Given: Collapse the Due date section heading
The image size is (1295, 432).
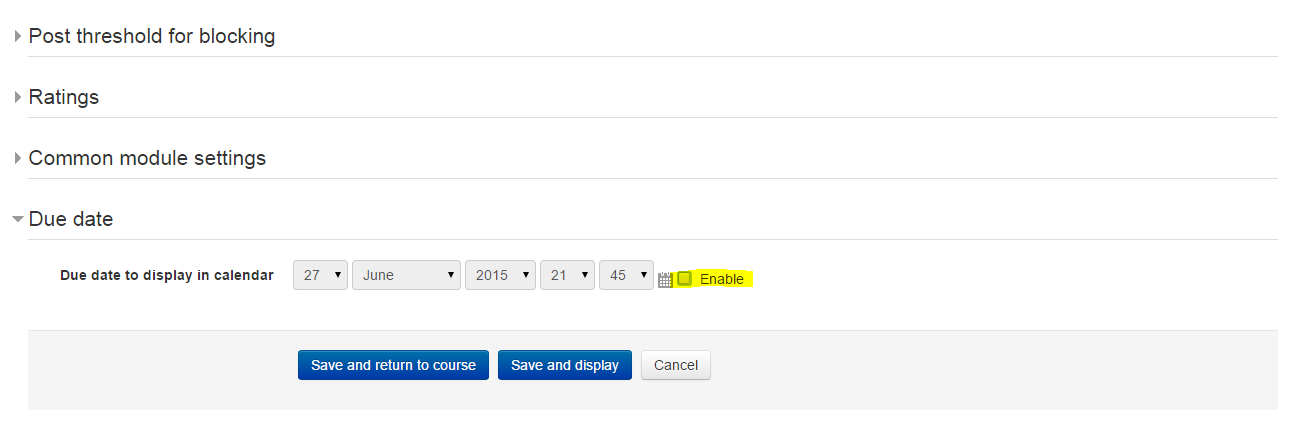Looking at the screenshot, I should (x=71, y=219).
